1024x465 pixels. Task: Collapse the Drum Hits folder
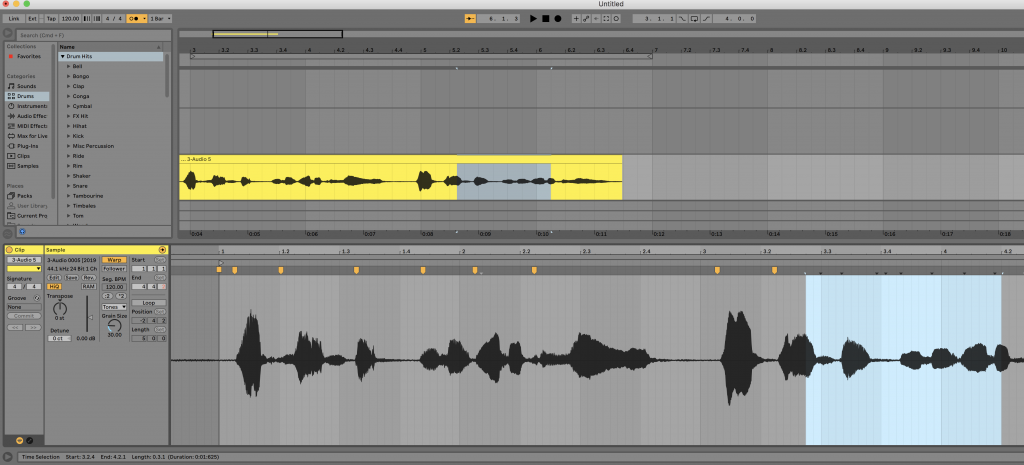click(x=63, y=56)
